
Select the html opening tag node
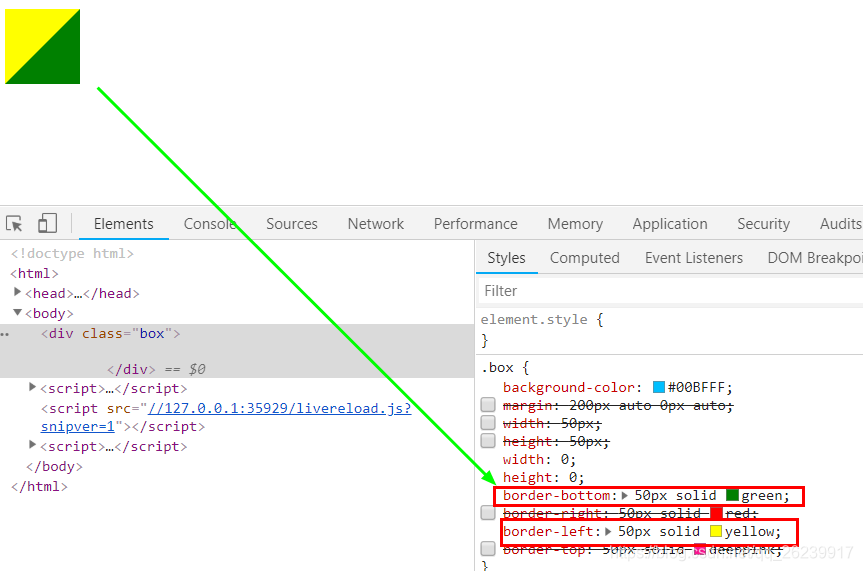(x=34, y=274)
